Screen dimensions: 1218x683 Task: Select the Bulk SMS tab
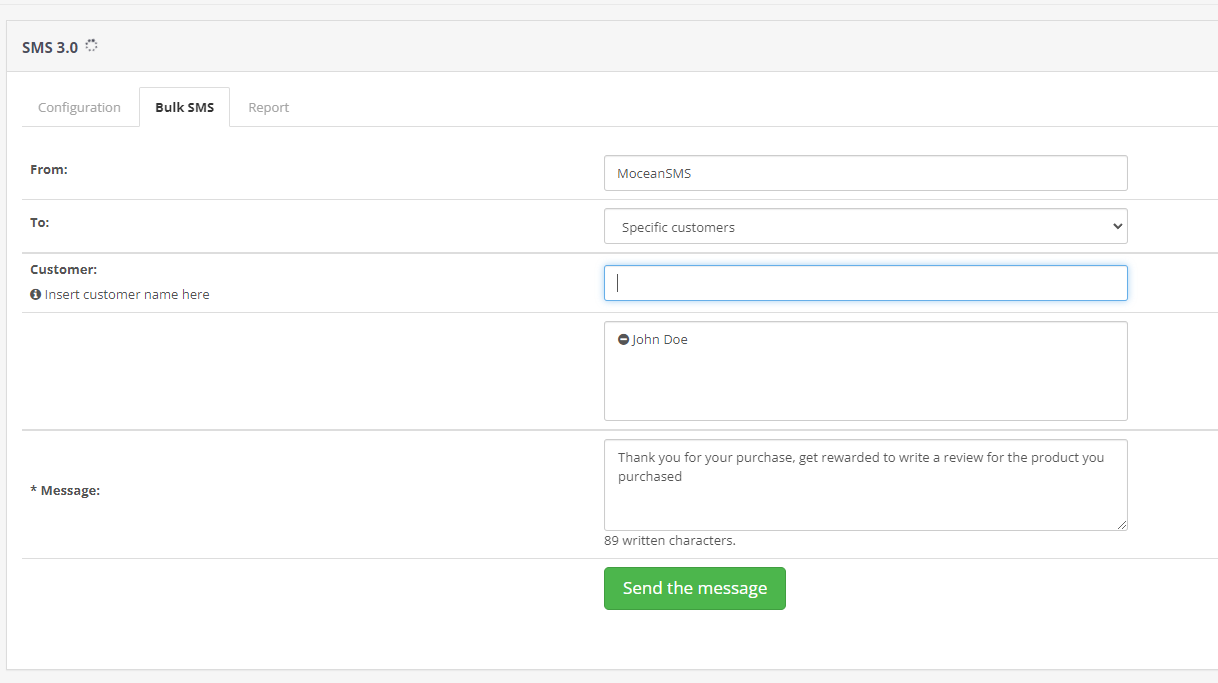coord(184,106)
